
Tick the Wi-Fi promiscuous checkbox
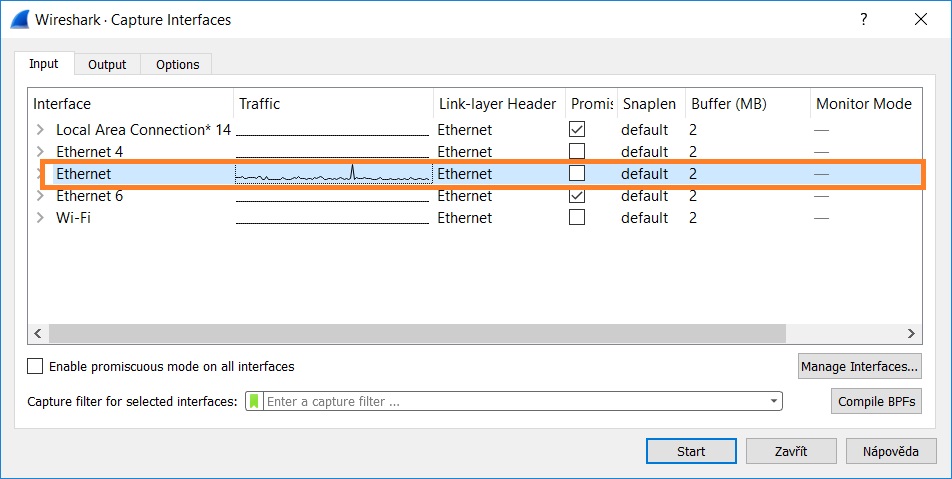click(577, 217)
